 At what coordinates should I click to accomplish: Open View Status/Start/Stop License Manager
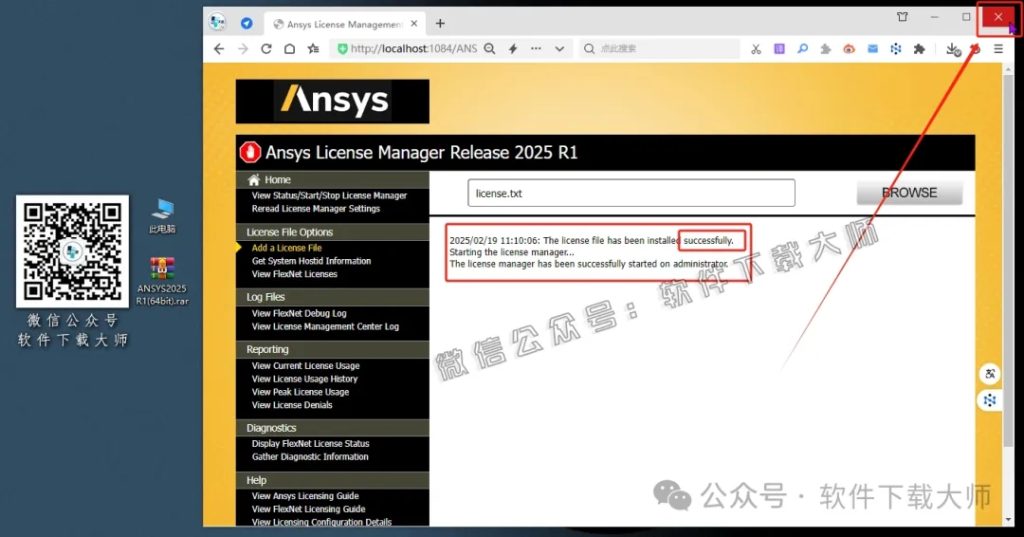click(329, 195)
